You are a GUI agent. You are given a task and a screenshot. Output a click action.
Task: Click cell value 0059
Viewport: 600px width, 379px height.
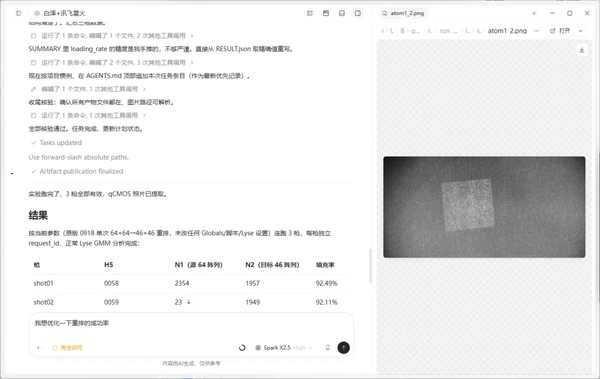111,302
